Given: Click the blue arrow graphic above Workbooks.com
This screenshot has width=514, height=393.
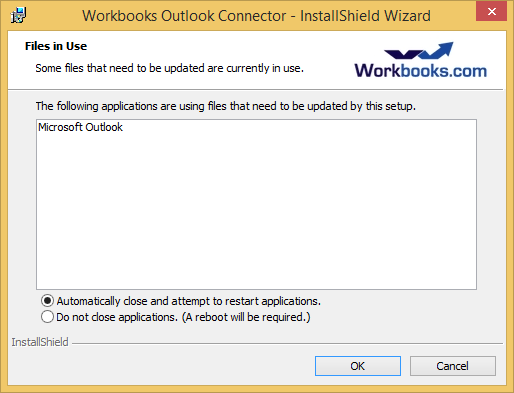Looking at the screenshot, I should click(419, 50).
